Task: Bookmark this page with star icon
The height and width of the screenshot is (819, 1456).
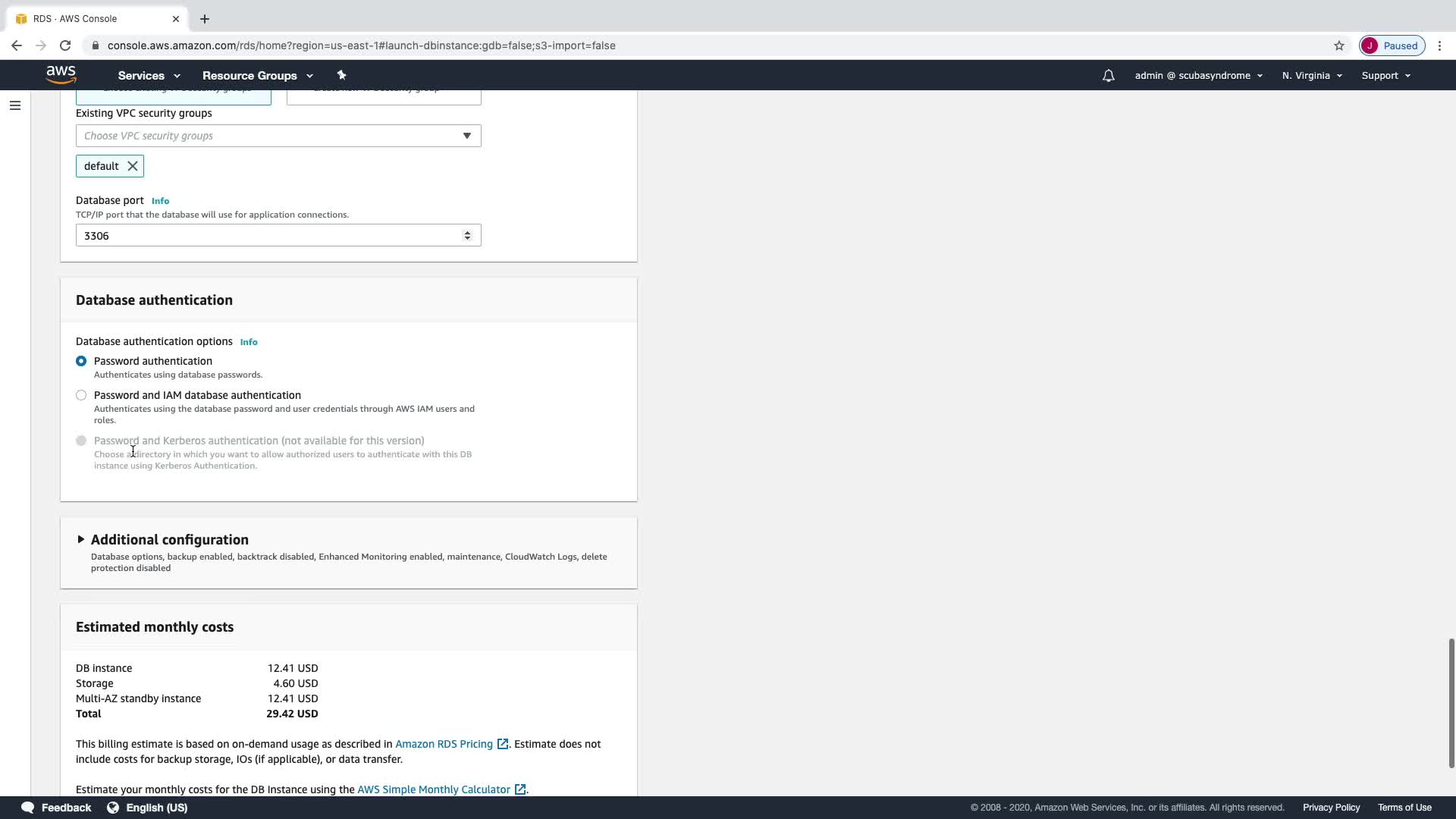Action: click(1339, 45)
